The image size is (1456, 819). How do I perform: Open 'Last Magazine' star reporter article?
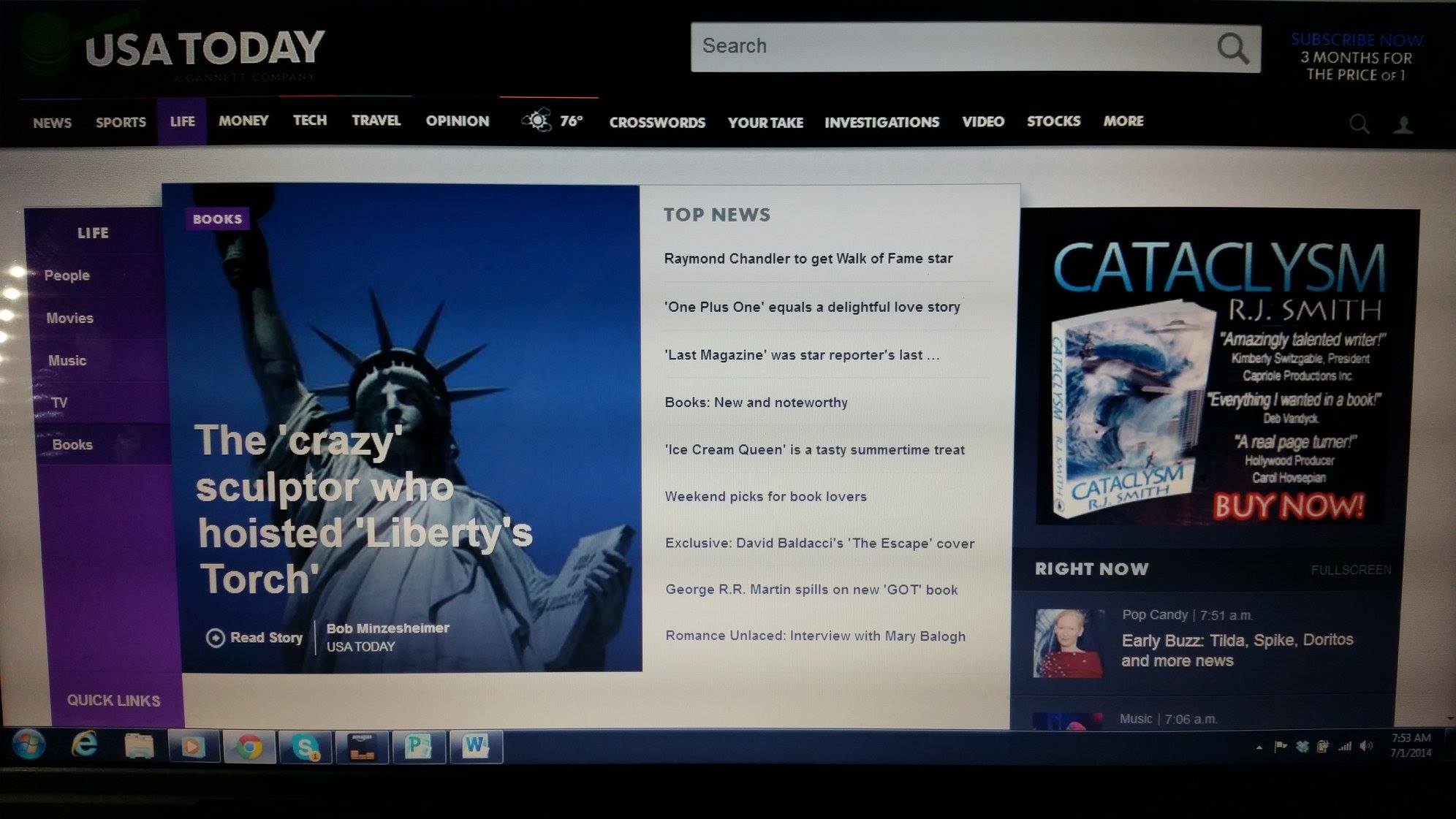coord(802,355)
